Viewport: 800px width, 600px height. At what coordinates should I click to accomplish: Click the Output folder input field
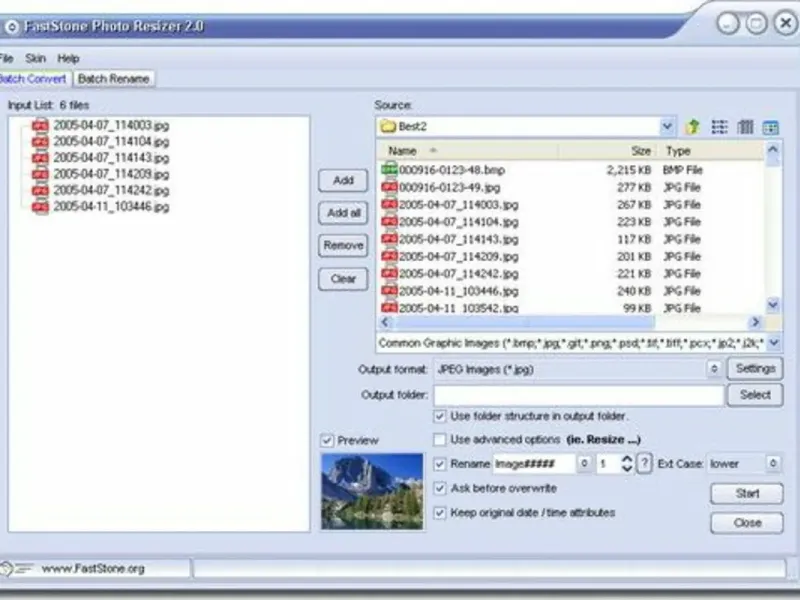pyautogui.click(x=579, y=395)
